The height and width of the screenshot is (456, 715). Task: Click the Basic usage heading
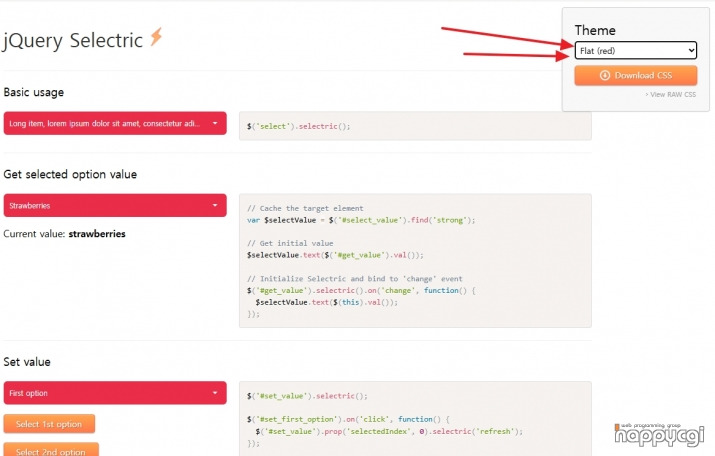point(34,92)
